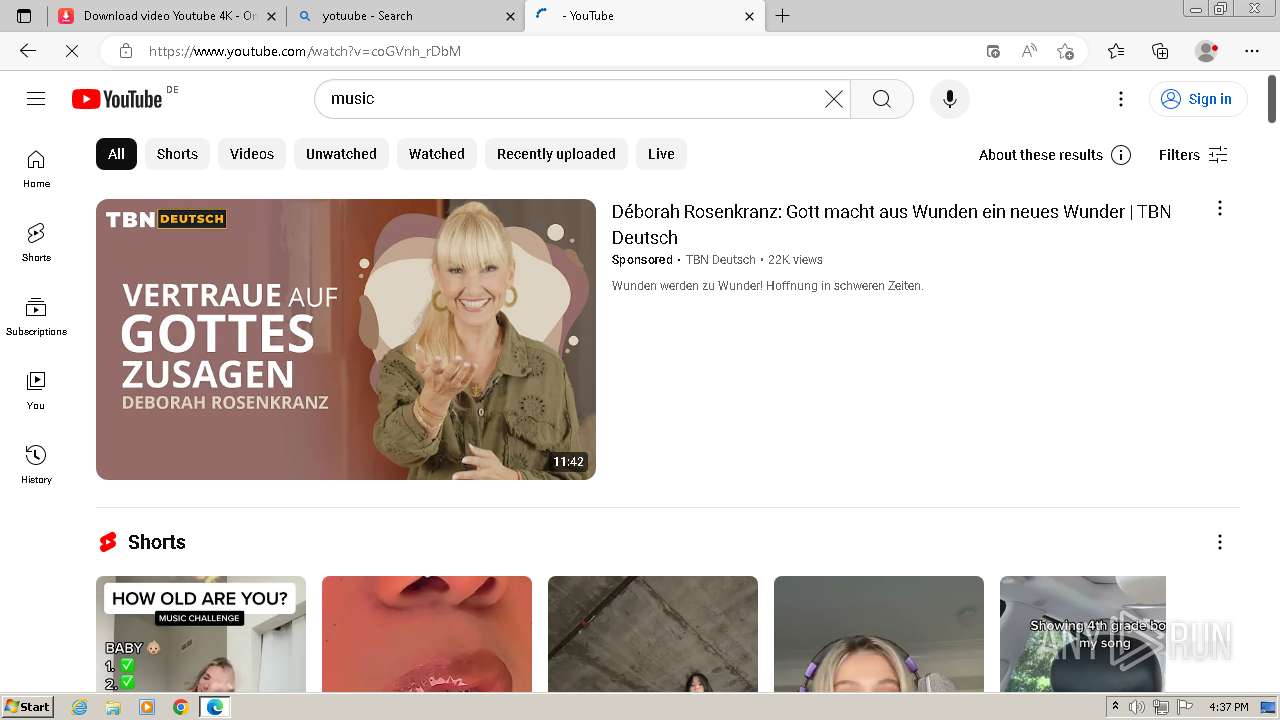Open Showing 4th grade short
This screenshot has height=720, width=1280.
point(1083,634)
